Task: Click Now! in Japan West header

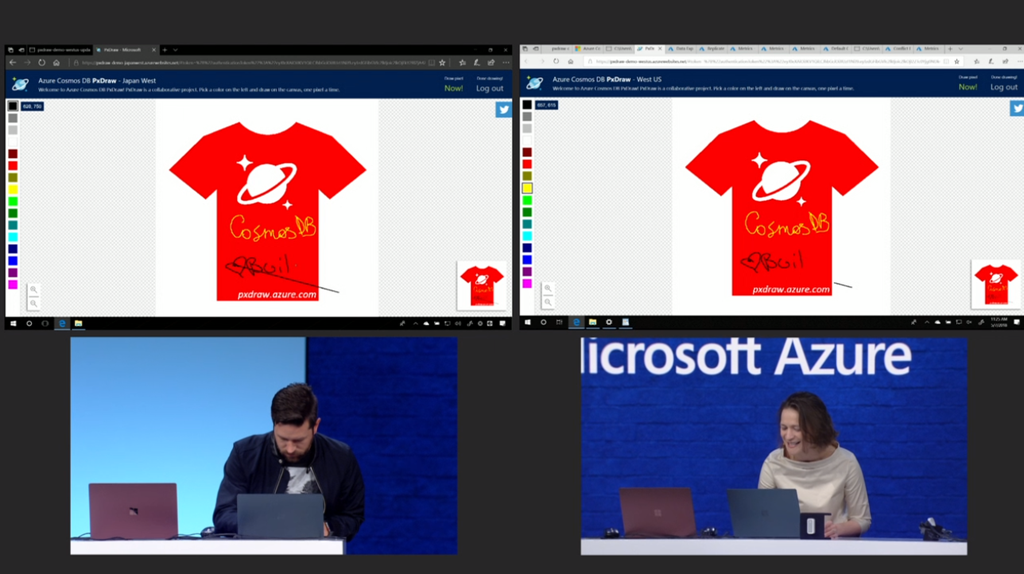Action: pyautogui.click(x=453, y=88)
